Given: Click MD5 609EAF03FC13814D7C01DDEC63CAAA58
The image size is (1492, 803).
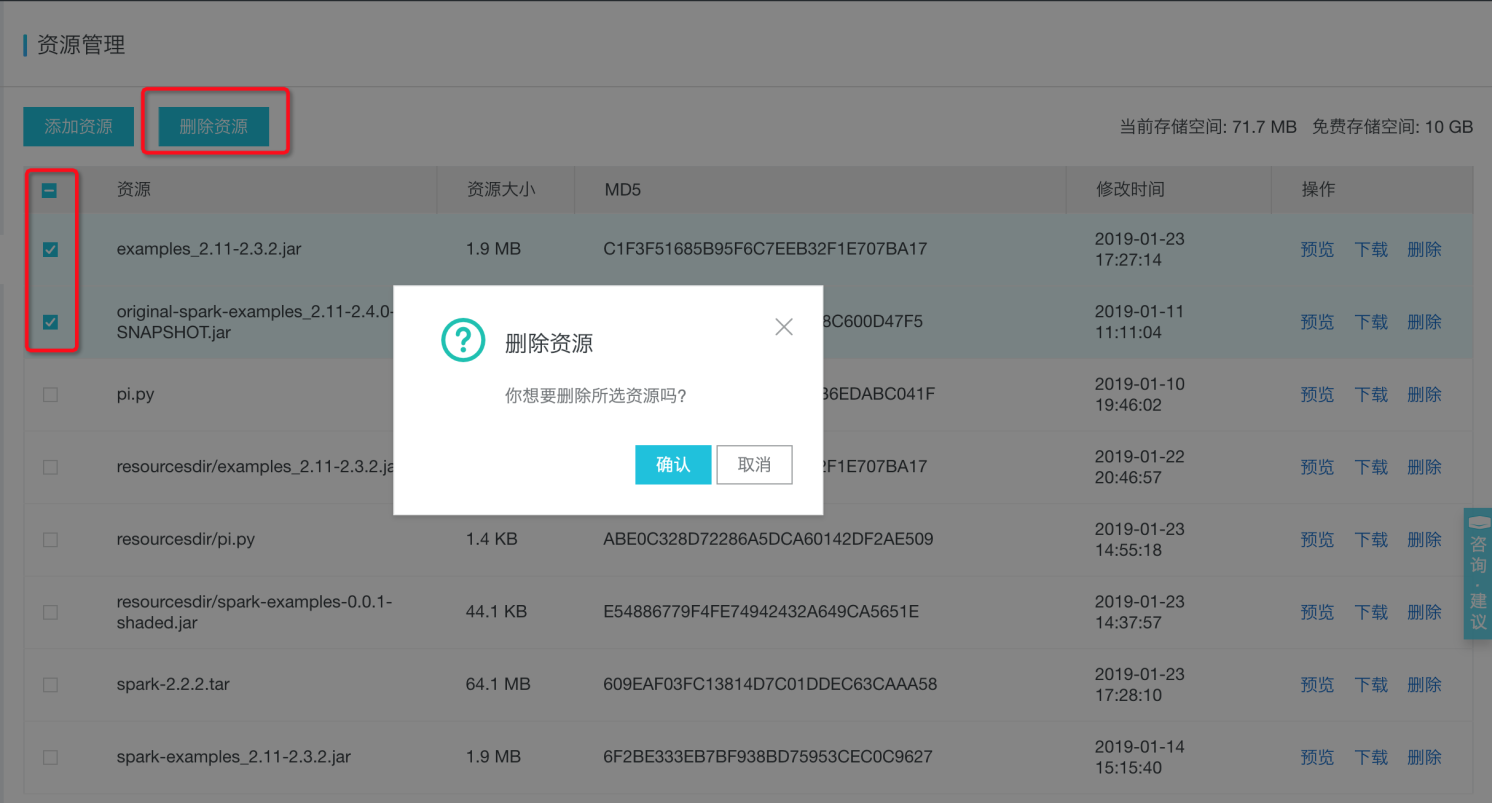Looking at the screenshot, I should pos(770,685).
